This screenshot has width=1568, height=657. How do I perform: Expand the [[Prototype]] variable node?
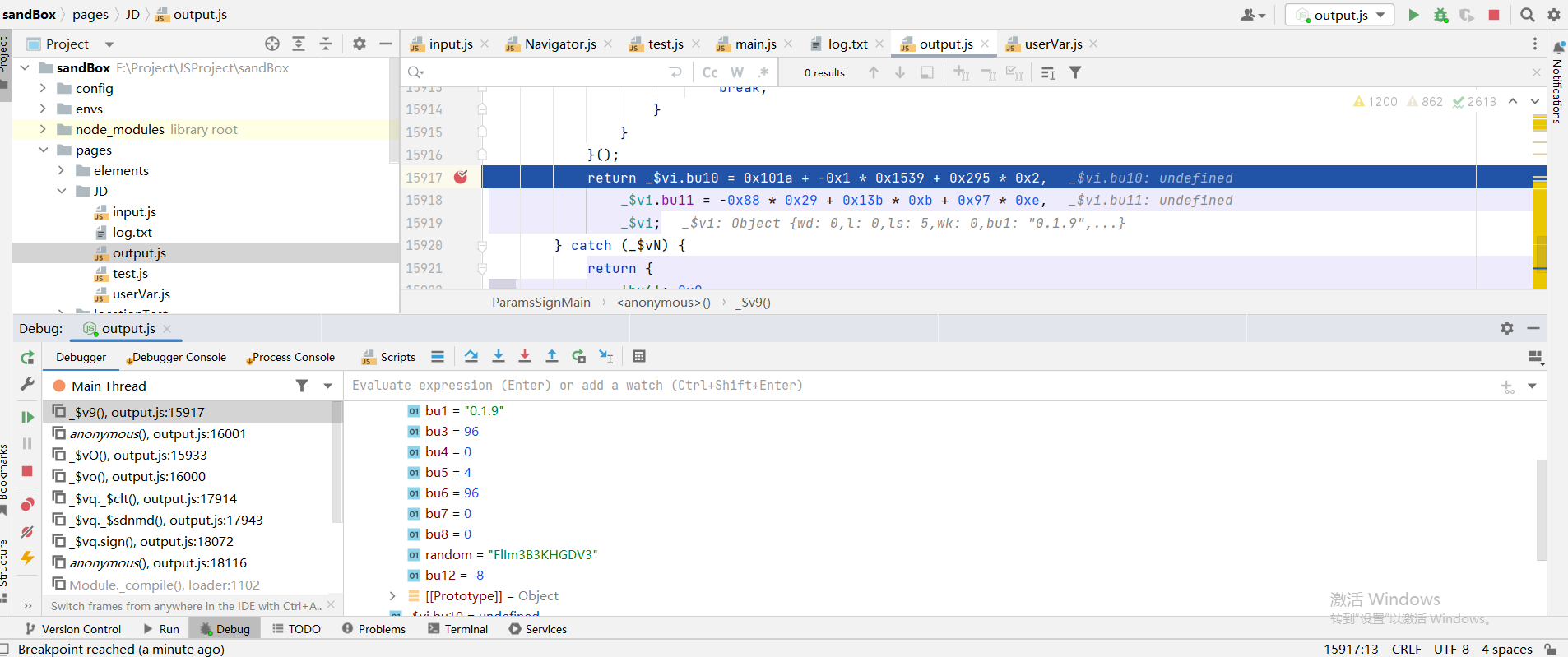coord(392,596)
